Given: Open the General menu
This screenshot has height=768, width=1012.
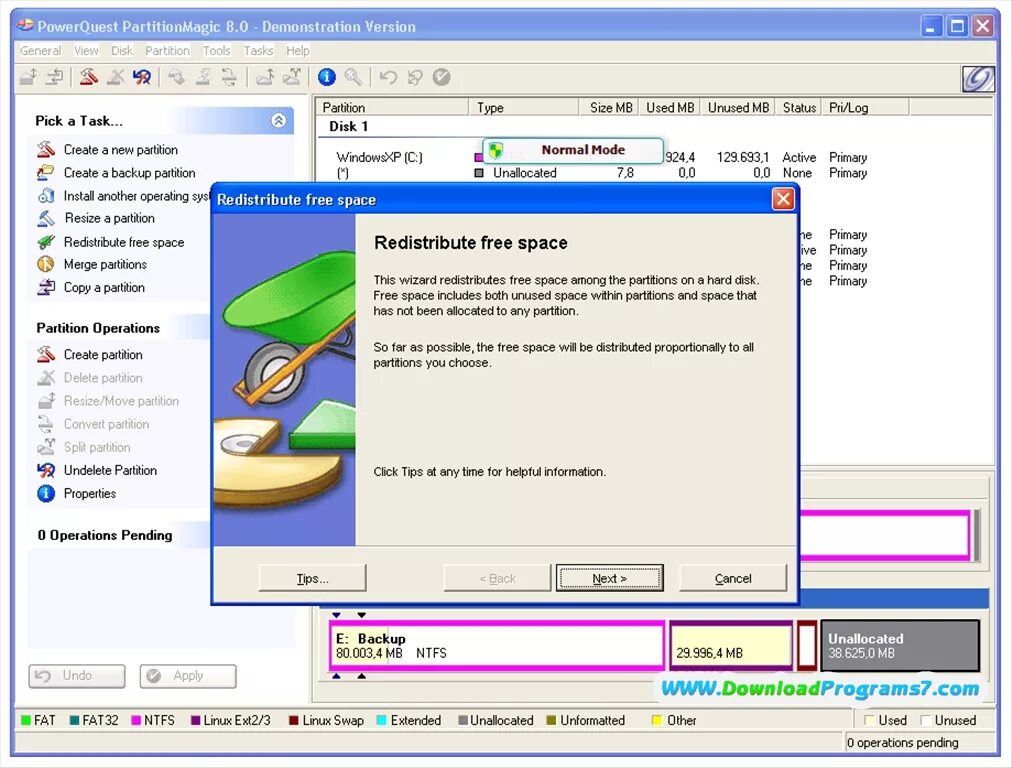Looking at the screenshot, I should tap(40, 50).
